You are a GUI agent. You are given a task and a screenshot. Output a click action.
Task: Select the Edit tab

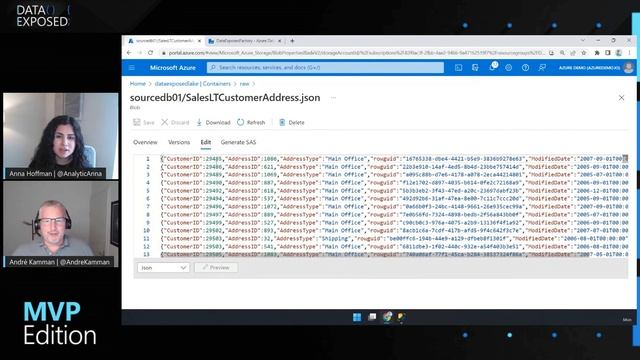(206, 142)
